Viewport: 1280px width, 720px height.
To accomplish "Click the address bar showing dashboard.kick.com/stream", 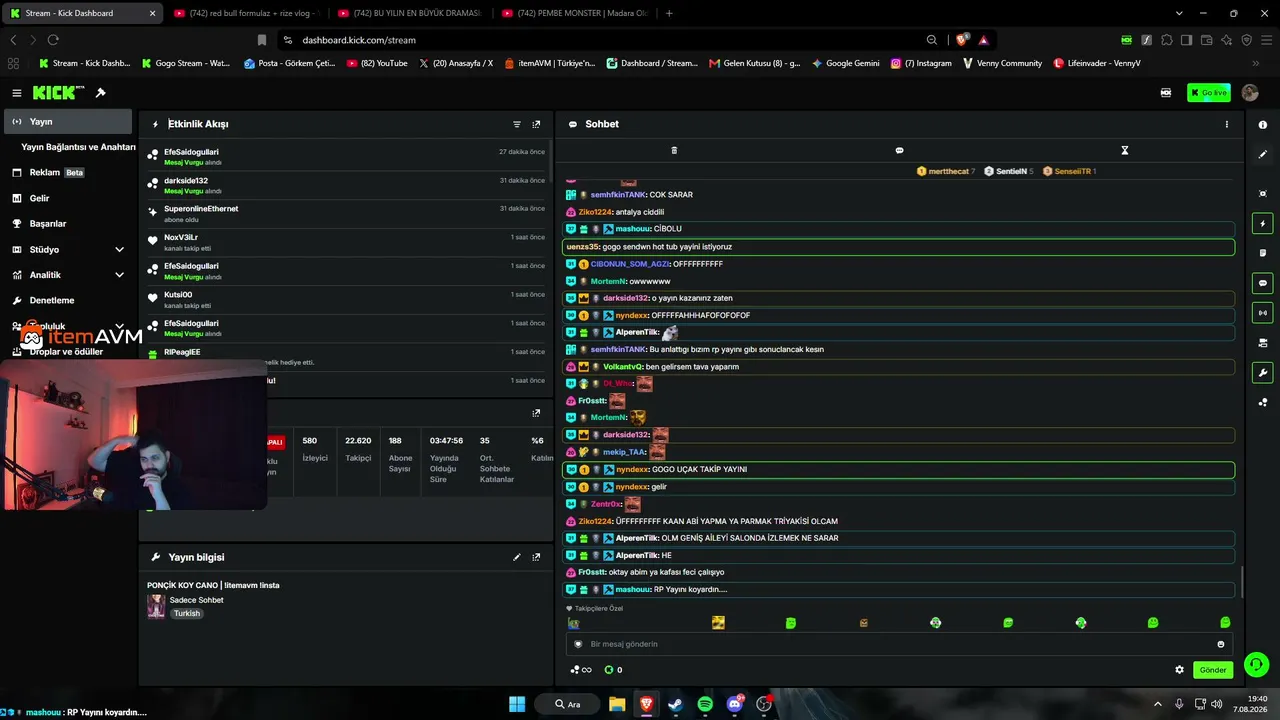I will point(600,40).
